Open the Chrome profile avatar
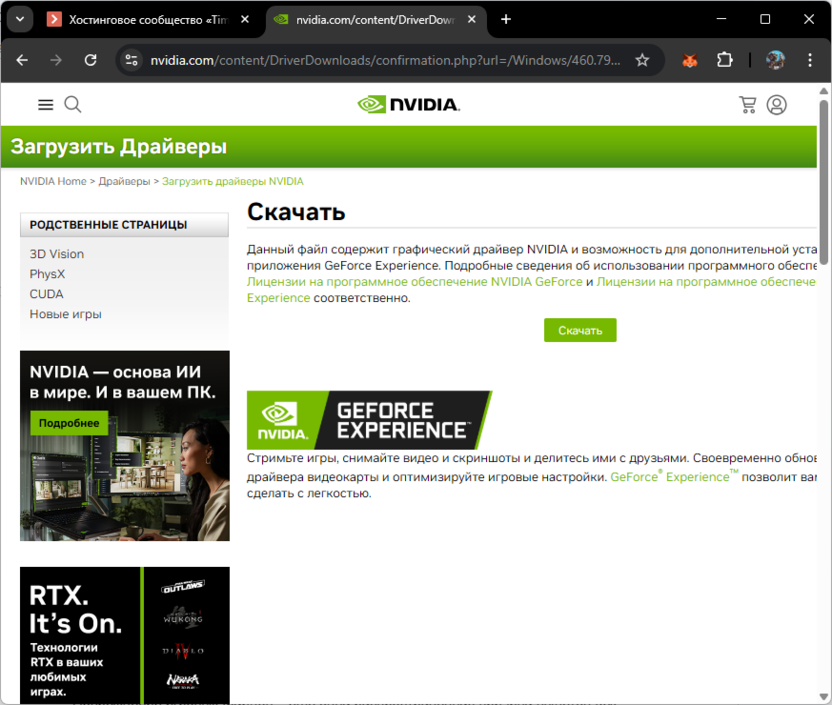The width and height of the screenshot is (832, 705). point(775,60)
